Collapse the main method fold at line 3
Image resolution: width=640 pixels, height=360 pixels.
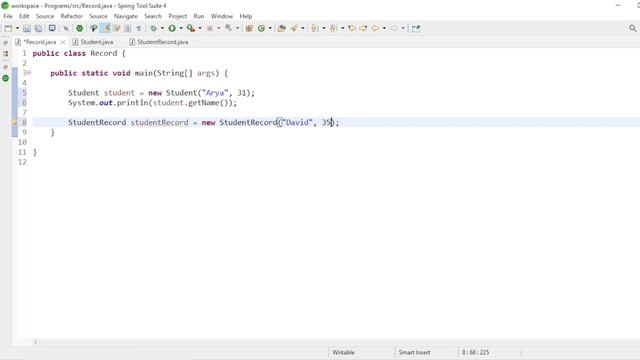[x=29, y=72]
